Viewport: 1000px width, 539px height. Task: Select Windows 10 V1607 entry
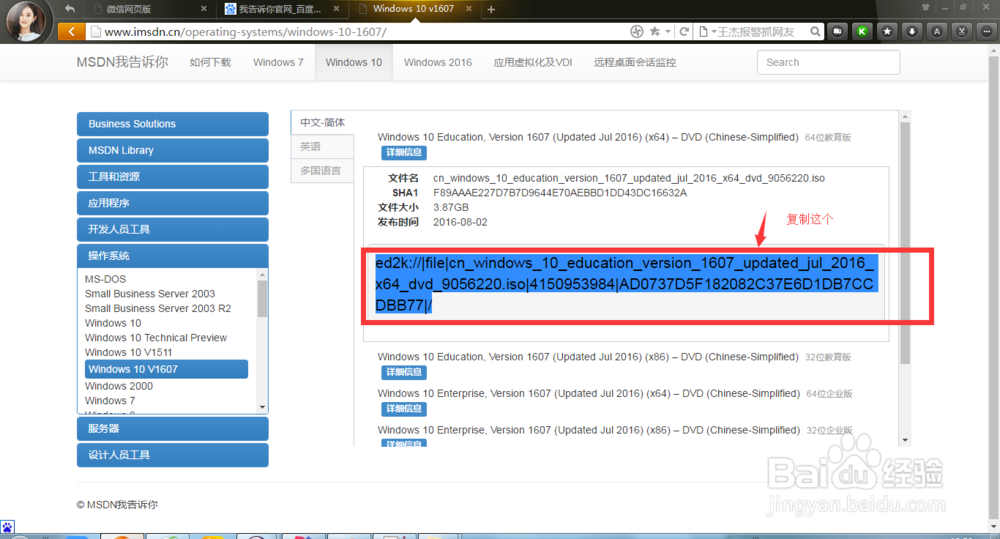click(x=166, y=369)
